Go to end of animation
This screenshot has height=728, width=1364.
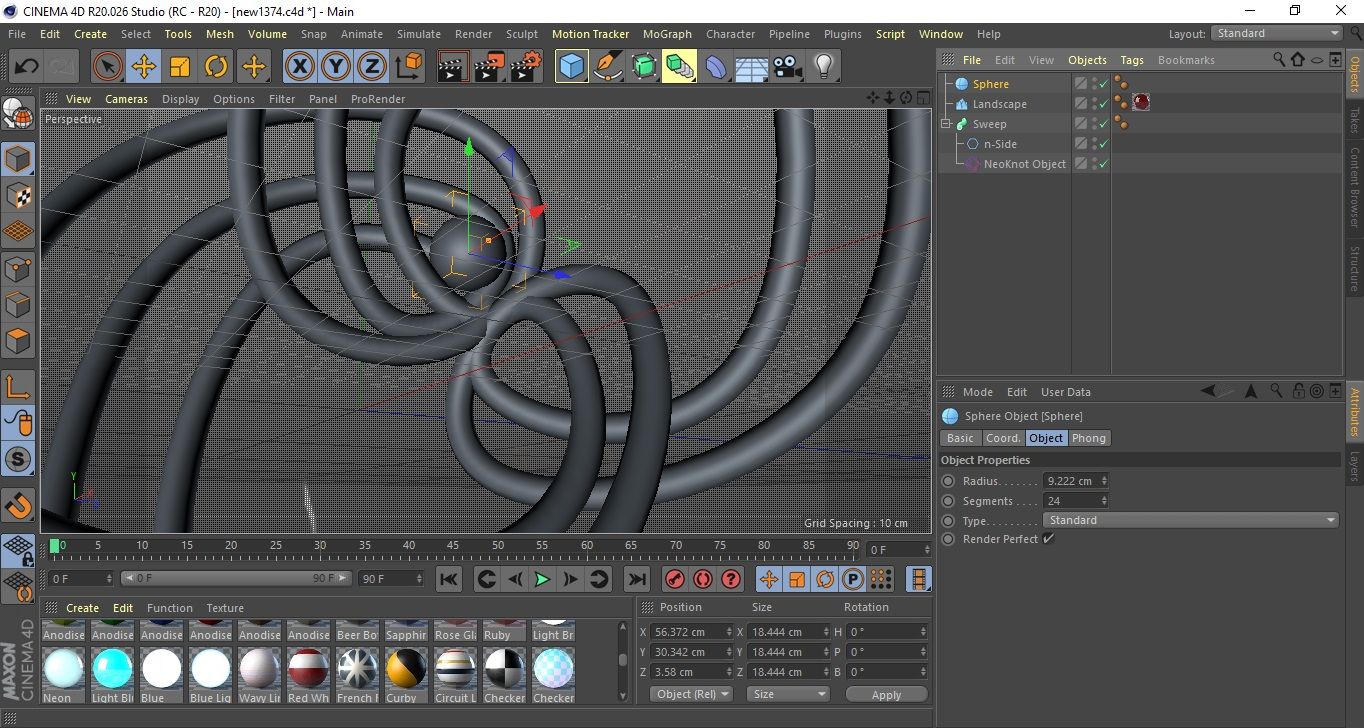click(636, 579)
